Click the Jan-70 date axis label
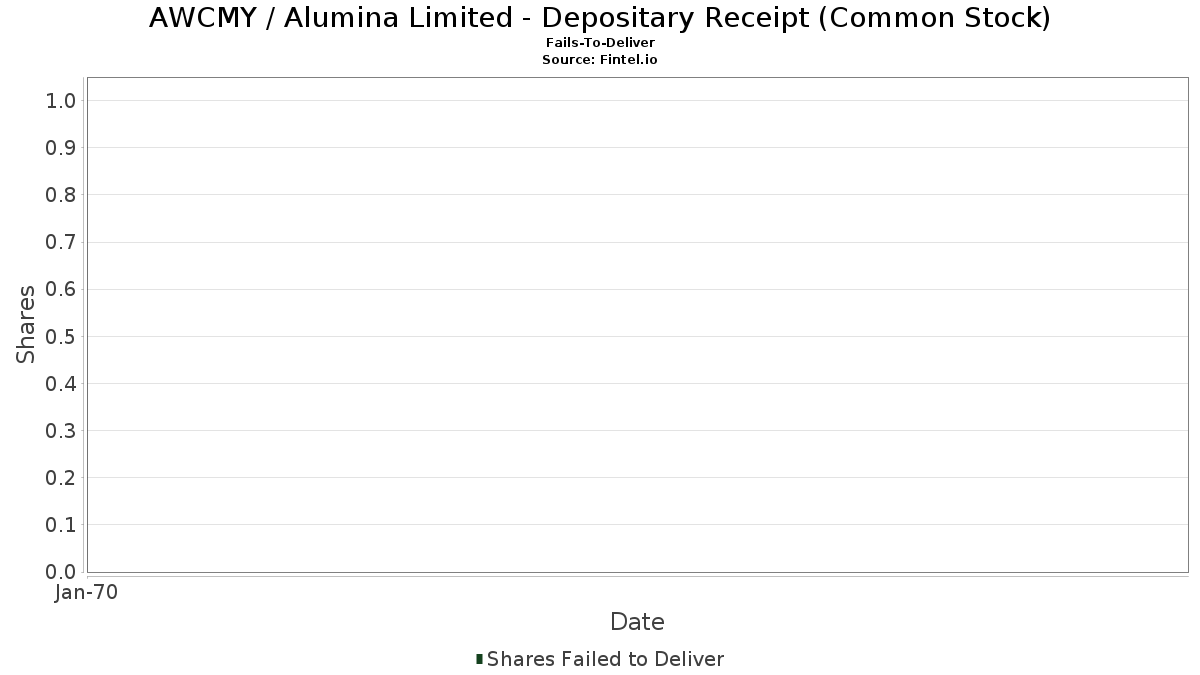The width and height of the screenshot is (1200, 675). [x=87, y=592]
